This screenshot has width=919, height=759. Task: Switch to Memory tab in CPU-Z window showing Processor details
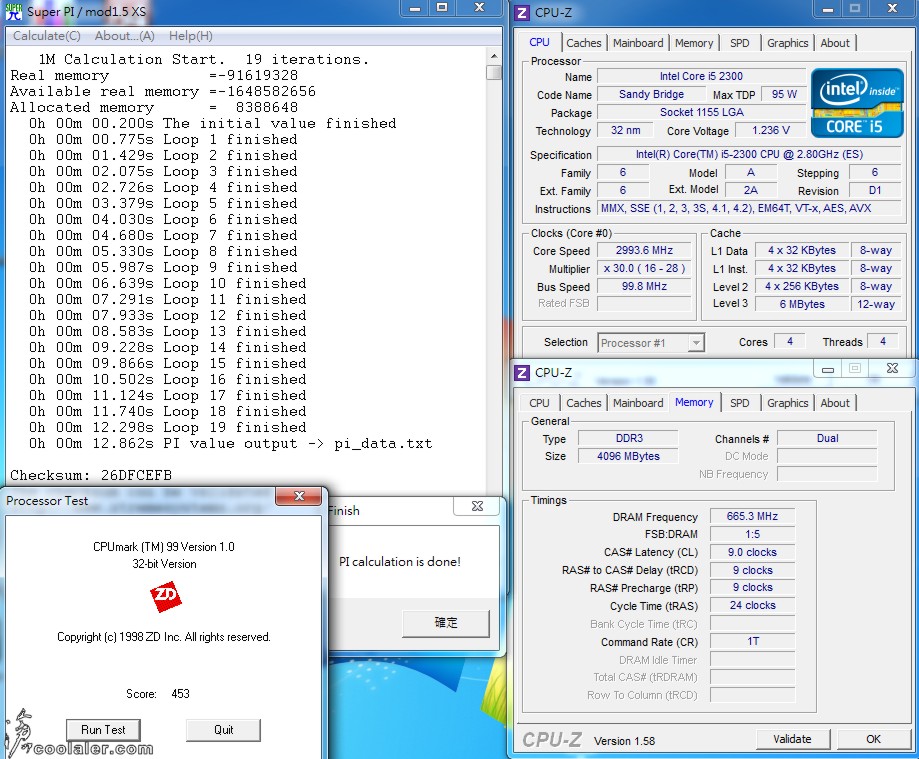point(694,43)
